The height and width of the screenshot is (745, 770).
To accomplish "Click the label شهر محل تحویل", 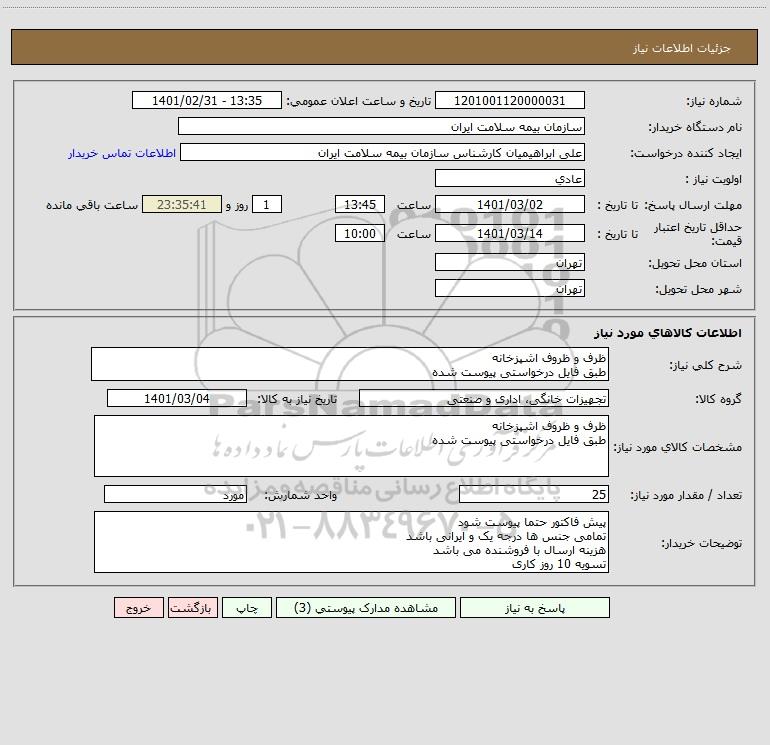I will pos(698,290).
